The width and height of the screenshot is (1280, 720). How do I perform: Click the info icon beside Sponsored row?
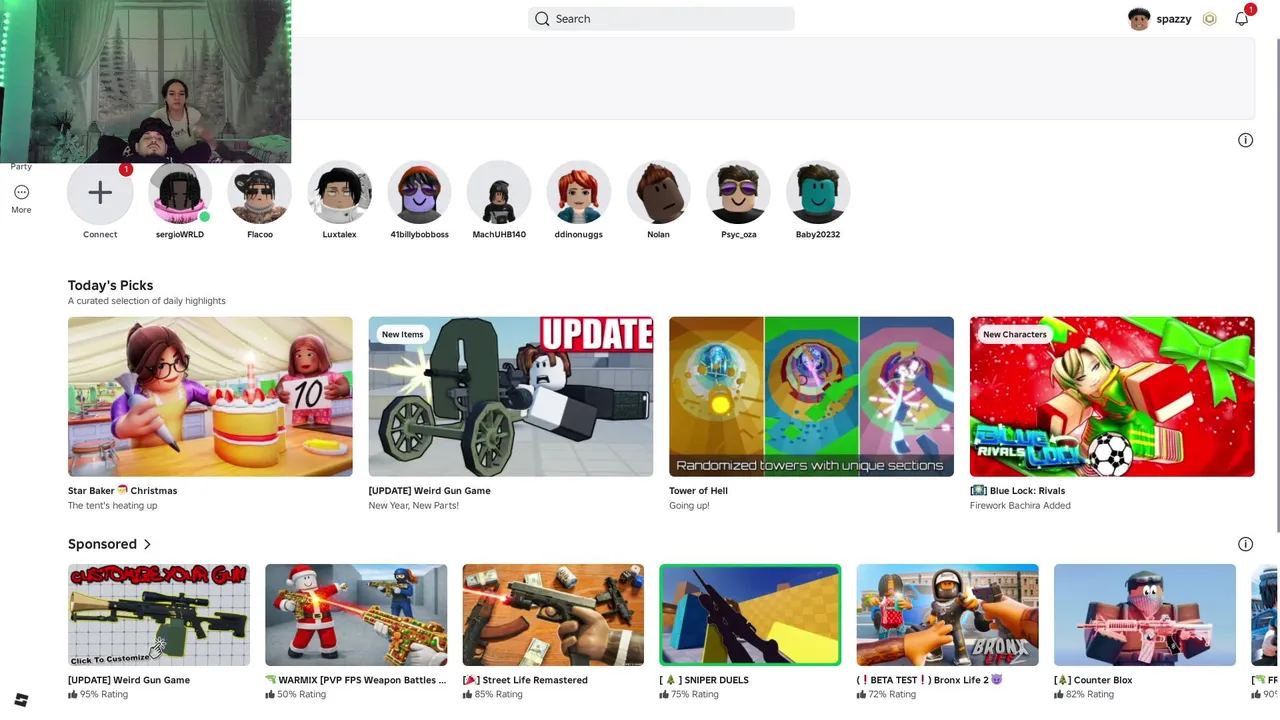[x=1245, y=544]
